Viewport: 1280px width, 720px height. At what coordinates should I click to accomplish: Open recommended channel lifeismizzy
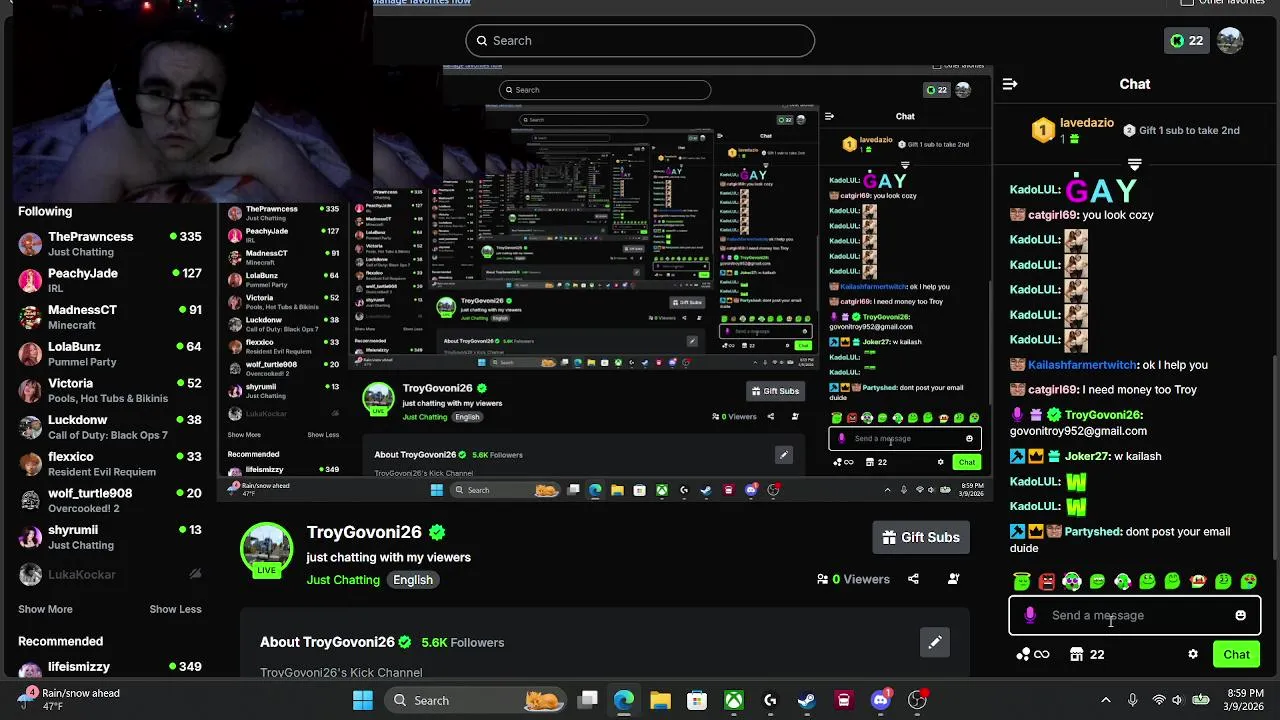[110, 668]
